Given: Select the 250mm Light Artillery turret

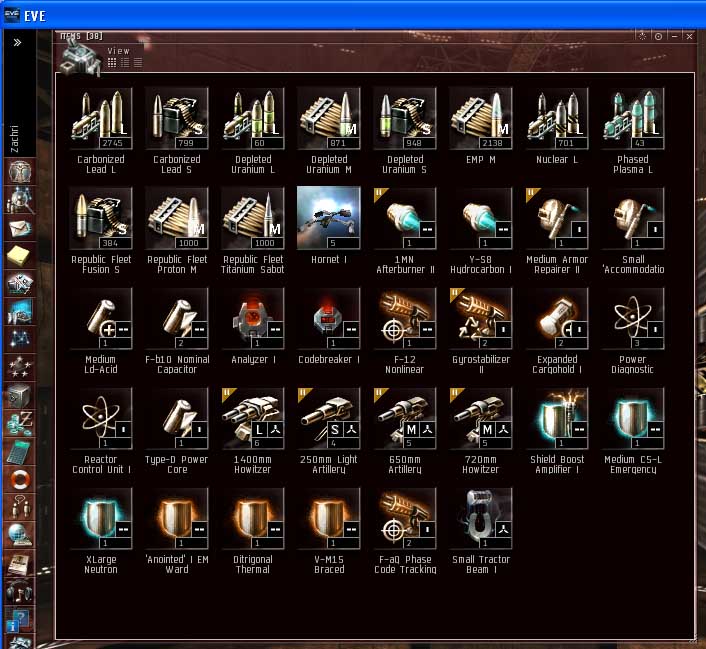Looking at the screenshot, I should coord(329,418).
